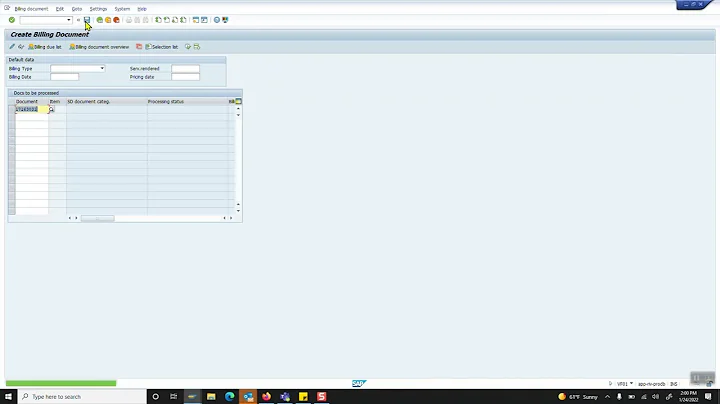Image resolution: width=720 pixels, height=404 pixels.
Task: Open the Edit menu
Action: 60,9
